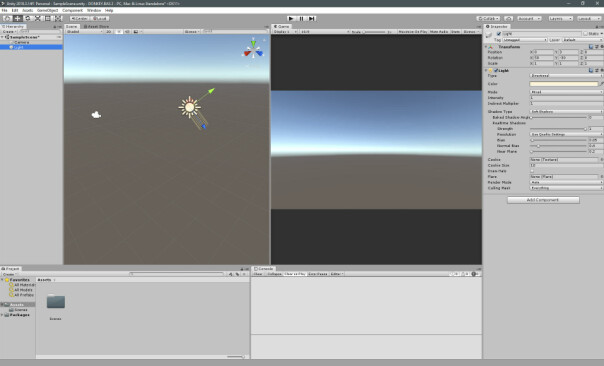Expand the Packages folder in Project
Screen dimensions: 604x366
pos(2,315)
